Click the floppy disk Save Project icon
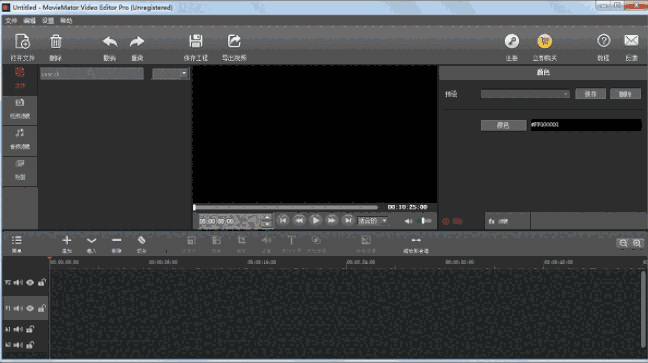This screenshot has height=363, width=648. coord(195,41)
